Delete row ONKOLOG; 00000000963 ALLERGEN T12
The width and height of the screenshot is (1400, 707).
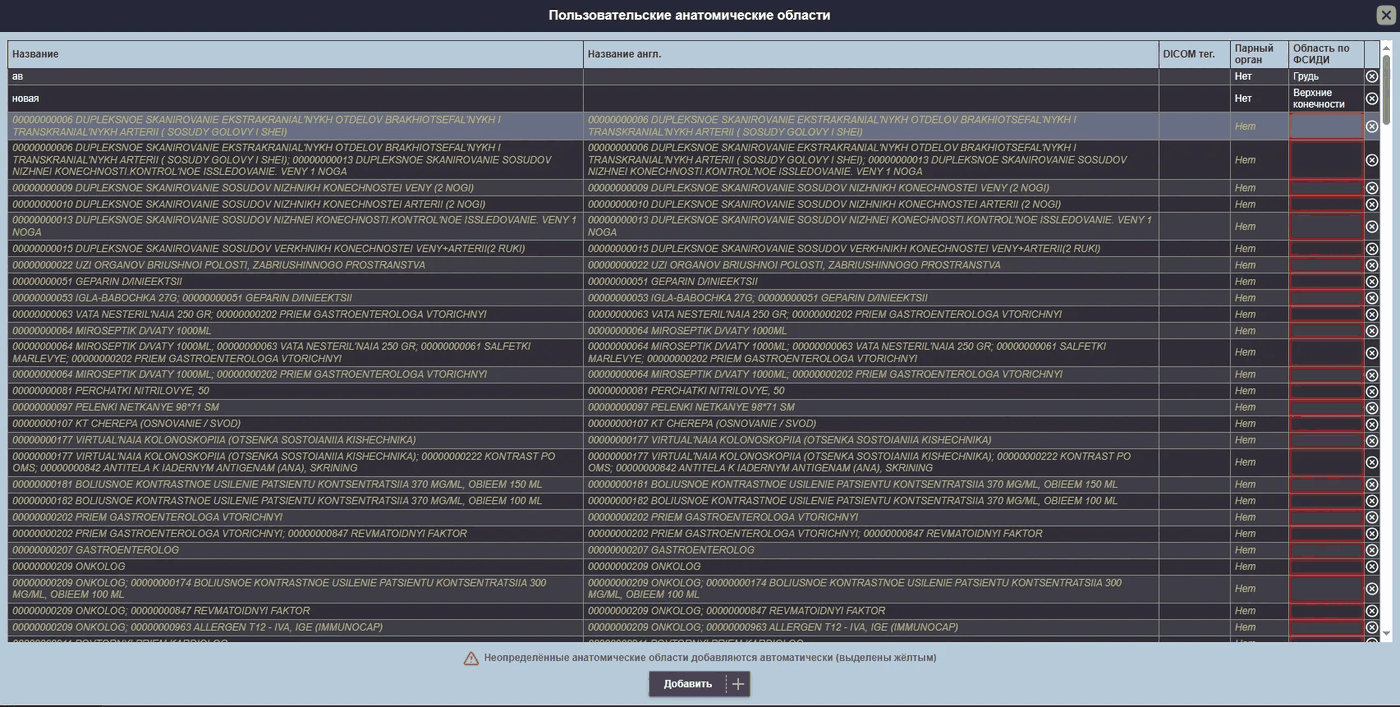(x=1372, y=627)
